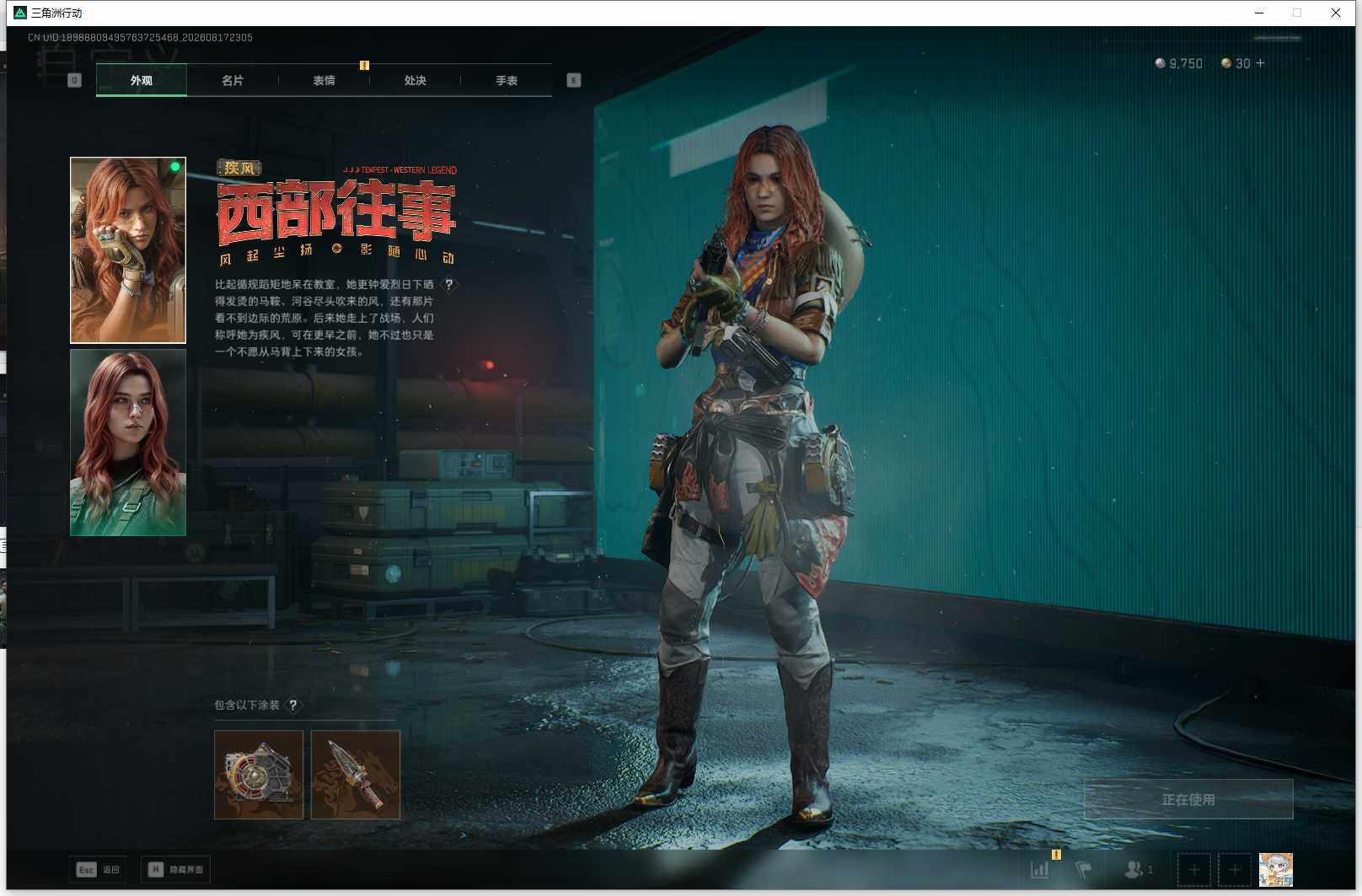Open the 名片 tab
The width and height of the screenshot is (1362, 896).
point(233,80)
